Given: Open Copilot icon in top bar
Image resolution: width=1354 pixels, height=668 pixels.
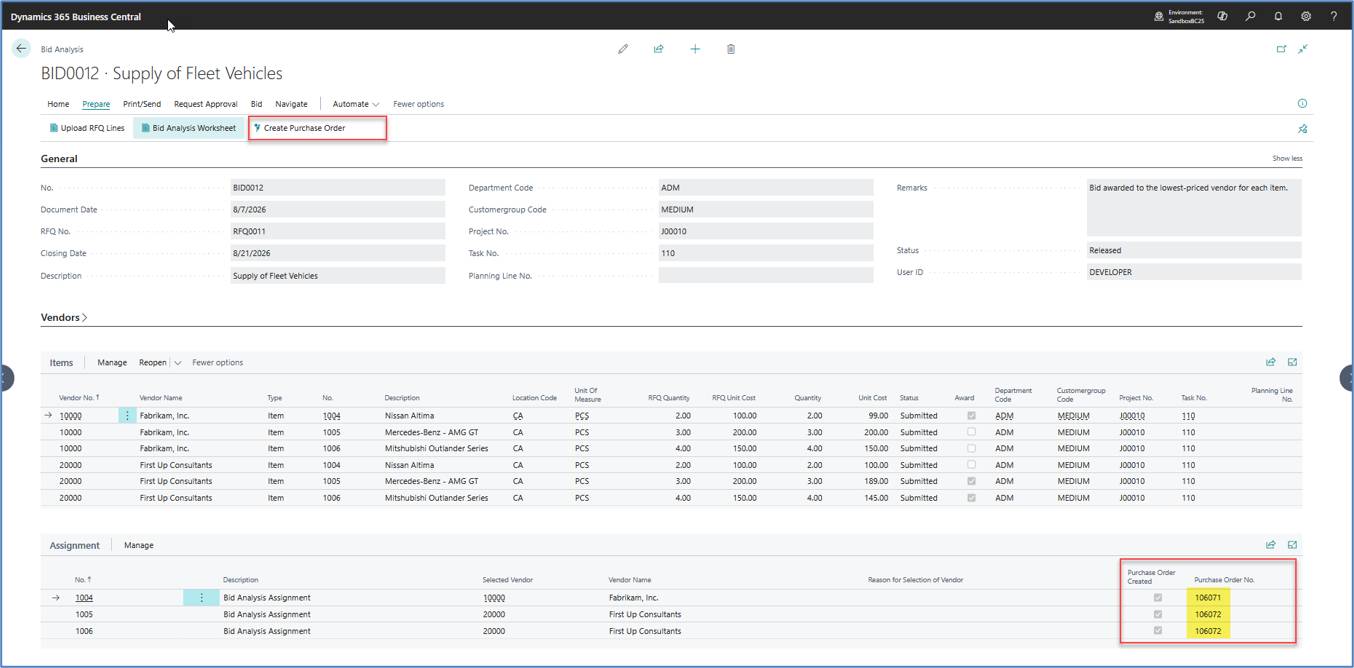Looking at the screenshot, I should [x=1222, y=16].
